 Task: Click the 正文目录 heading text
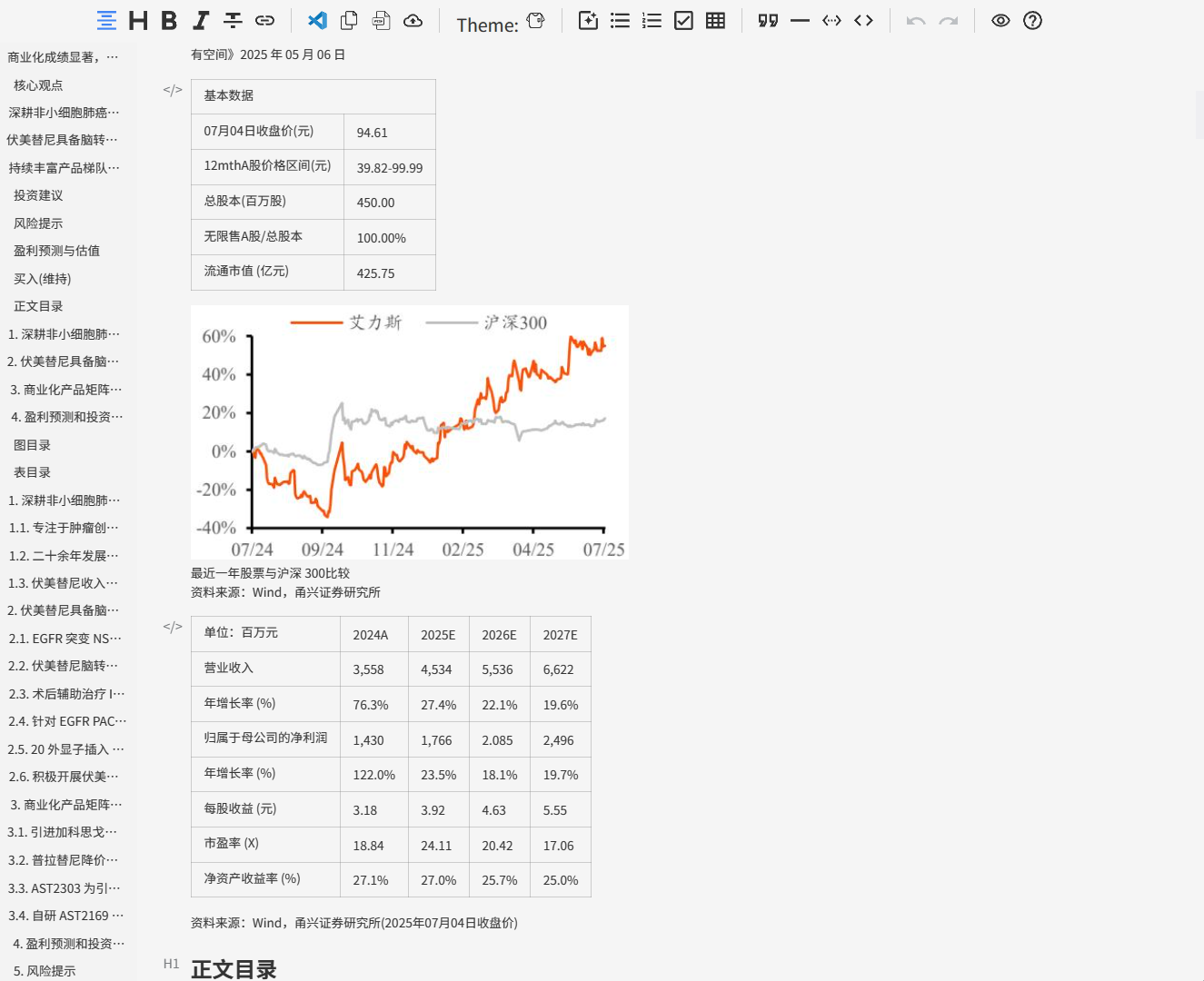pyautogui.click(x=234, y=968)
